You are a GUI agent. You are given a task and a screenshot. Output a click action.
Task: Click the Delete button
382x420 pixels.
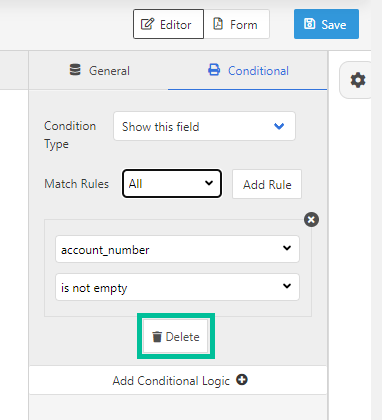pyautogui.click(x=176, y=337)
